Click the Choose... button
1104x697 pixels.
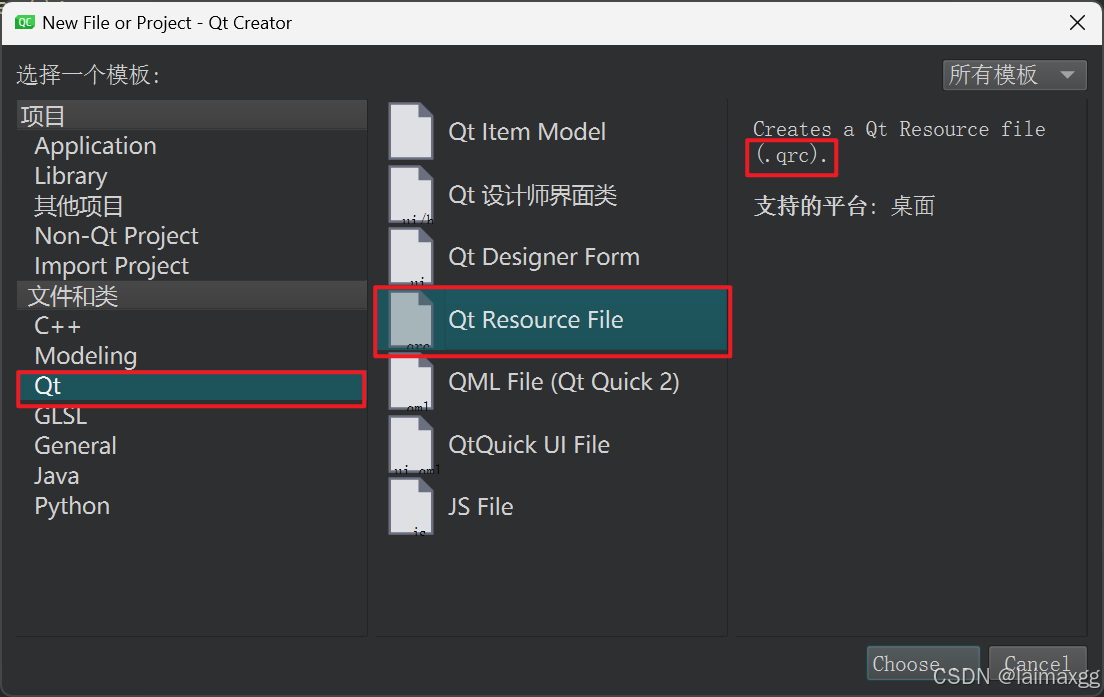(x=923, y=663)
